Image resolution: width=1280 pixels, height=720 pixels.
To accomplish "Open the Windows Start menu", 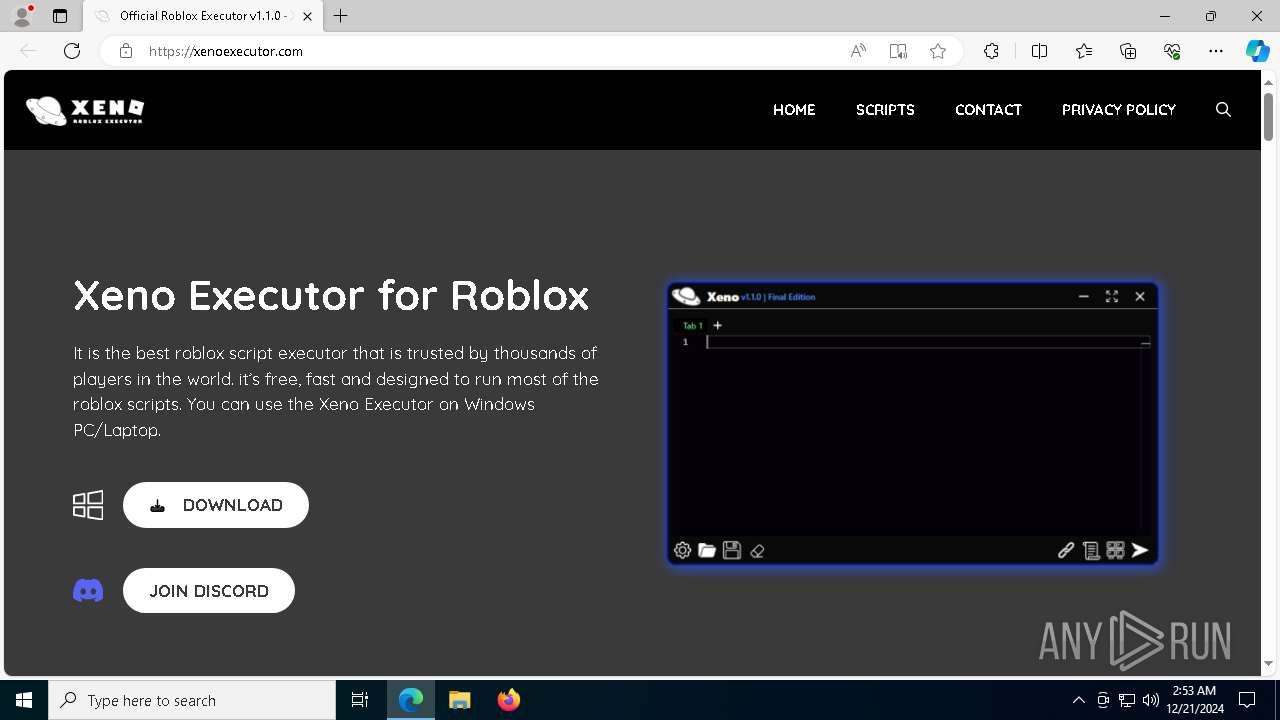I will 24,700.
